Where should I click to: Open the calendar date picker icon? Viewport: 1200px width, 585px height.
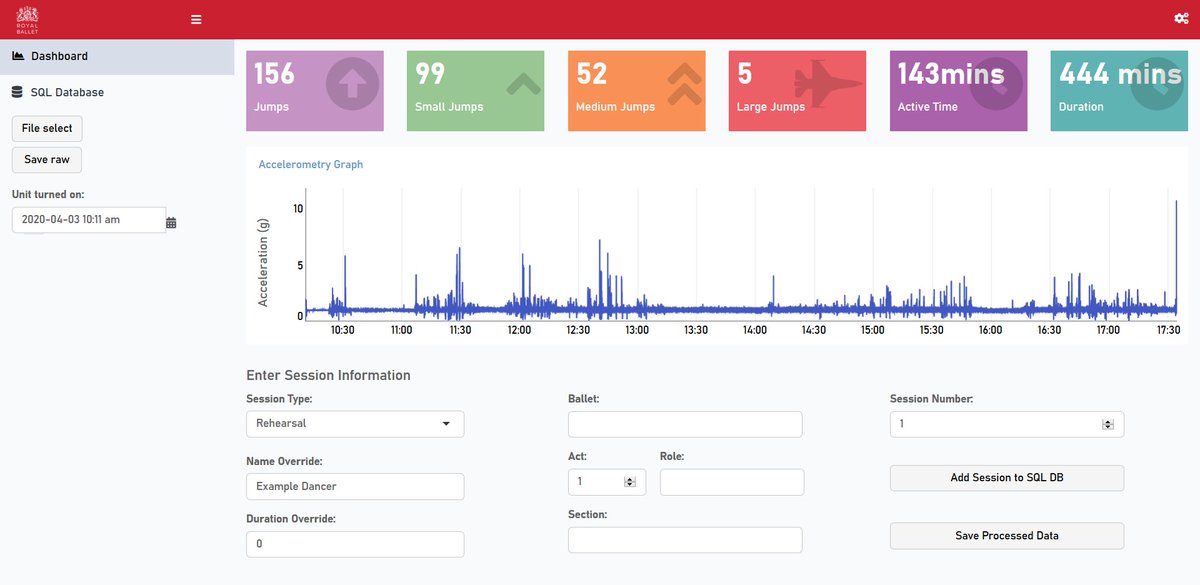(x=171, y=222)
